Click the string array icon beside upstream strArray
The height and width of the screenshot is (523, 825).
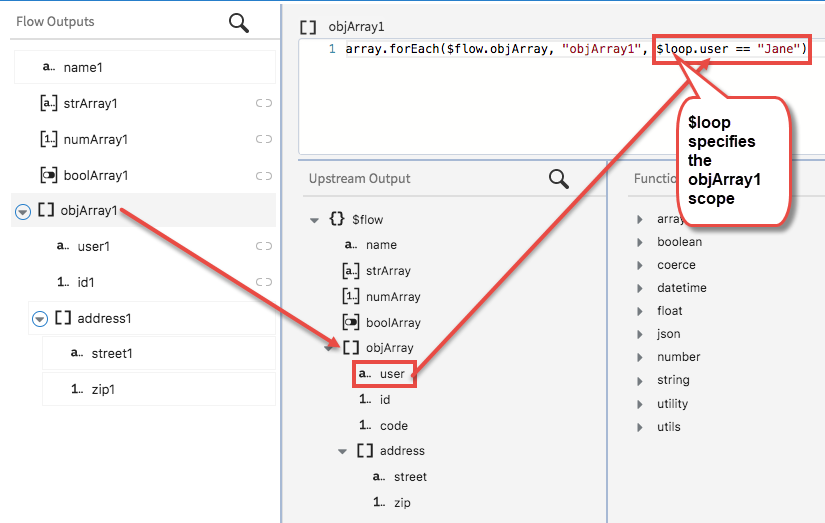pyautogui.click(x=351, y=270)
